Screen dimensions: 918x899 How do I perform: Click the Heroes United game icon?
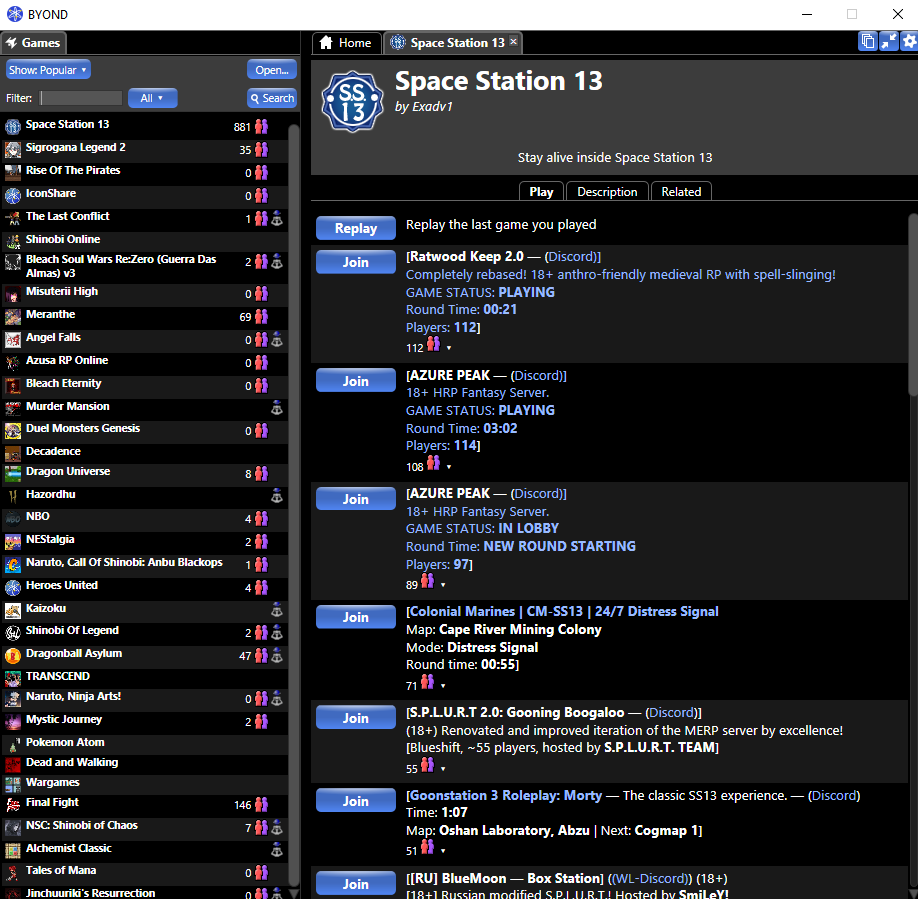pos(13,587)
